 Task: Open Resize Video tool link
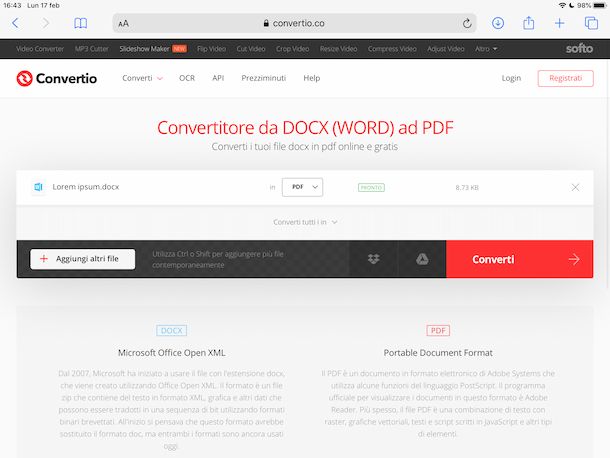pyautogui.click(x=338, y=49)
